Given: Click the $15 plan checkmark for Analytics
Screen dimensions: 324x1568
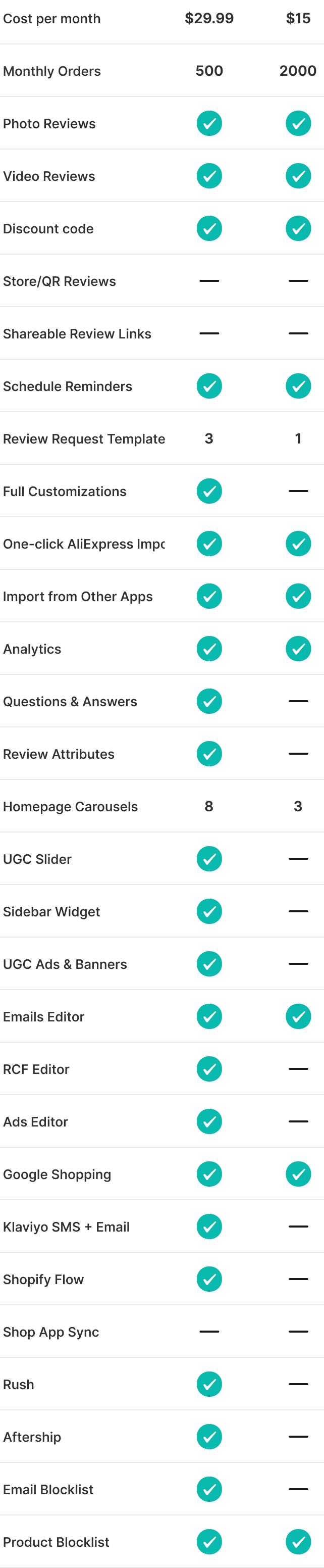Looking at the screenshot, I should tap(298, 649).
